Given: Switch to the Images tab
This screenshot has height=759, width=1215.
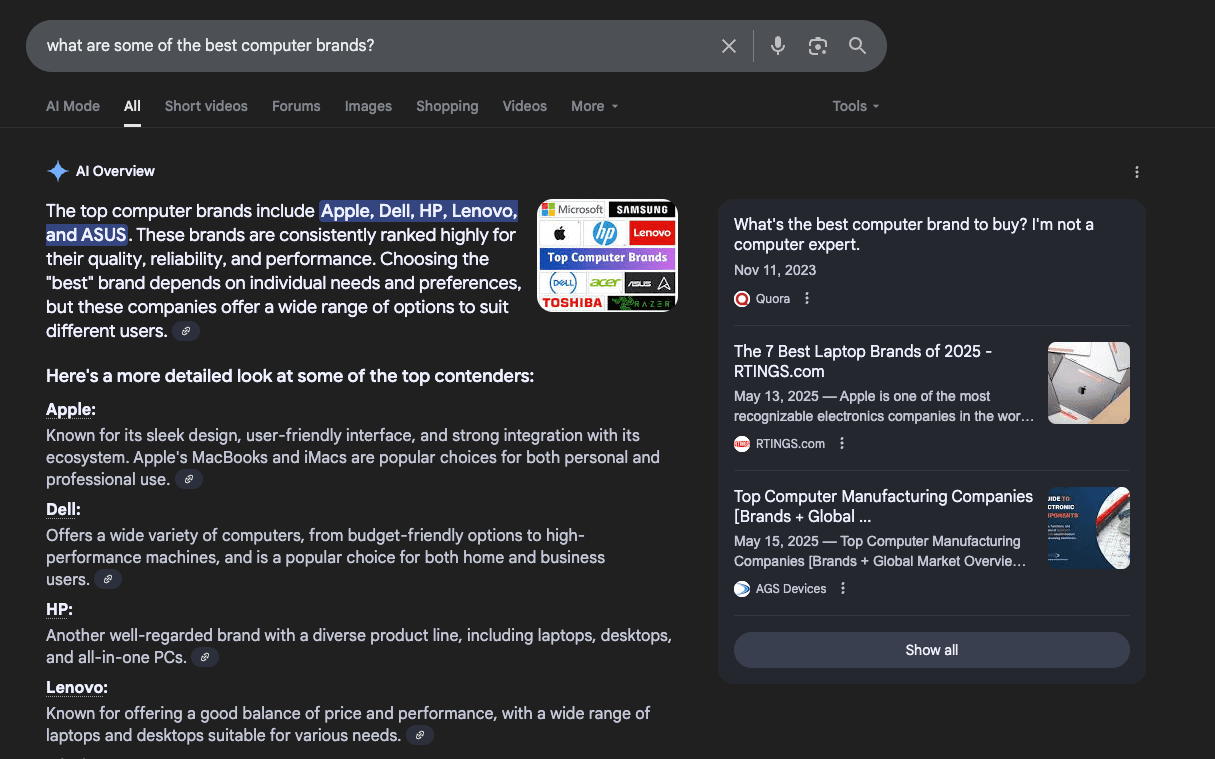Looking at the screenshot, I should [x=368, y=106].
